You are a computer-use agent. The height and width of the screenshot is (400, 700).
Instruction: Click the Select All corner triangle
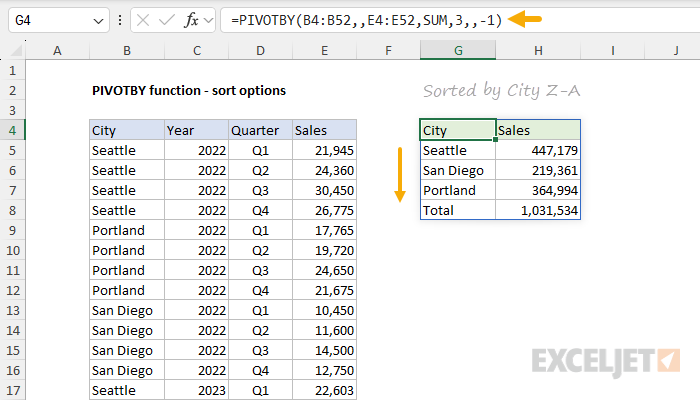[x=17, y=51]
